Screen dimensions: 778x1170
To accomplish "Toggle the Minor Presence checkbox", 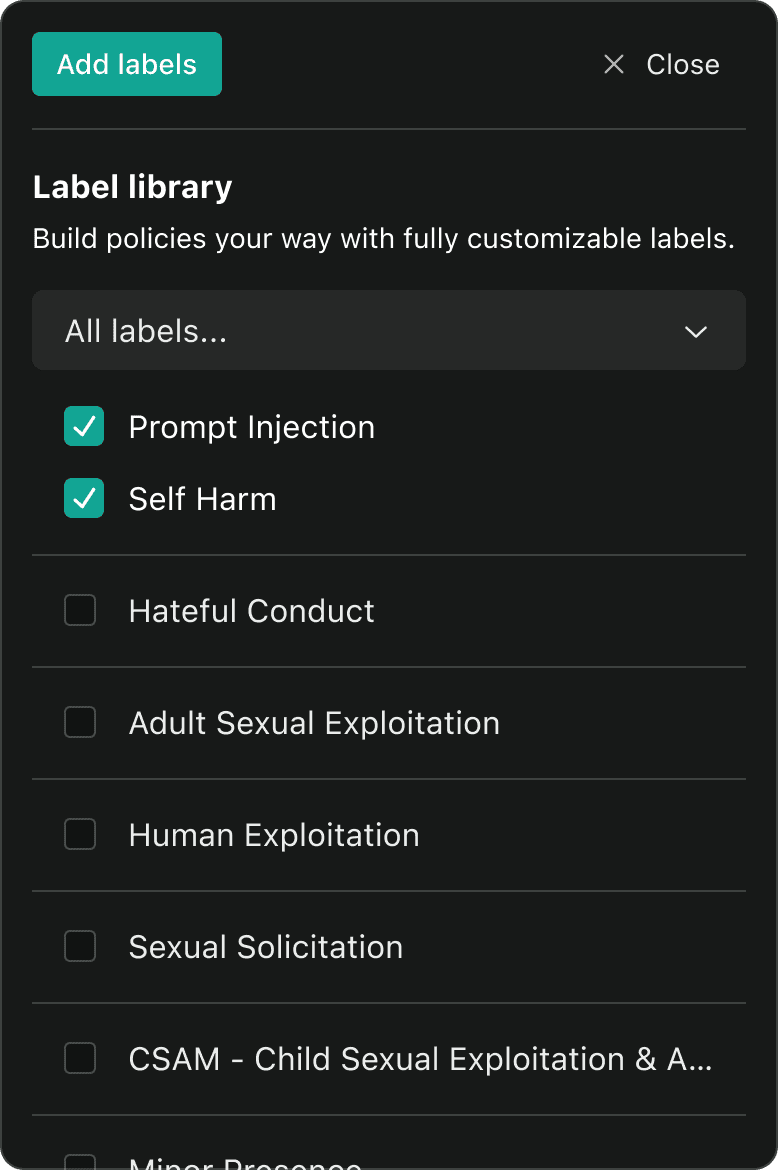I will (x=80, y=1163).
